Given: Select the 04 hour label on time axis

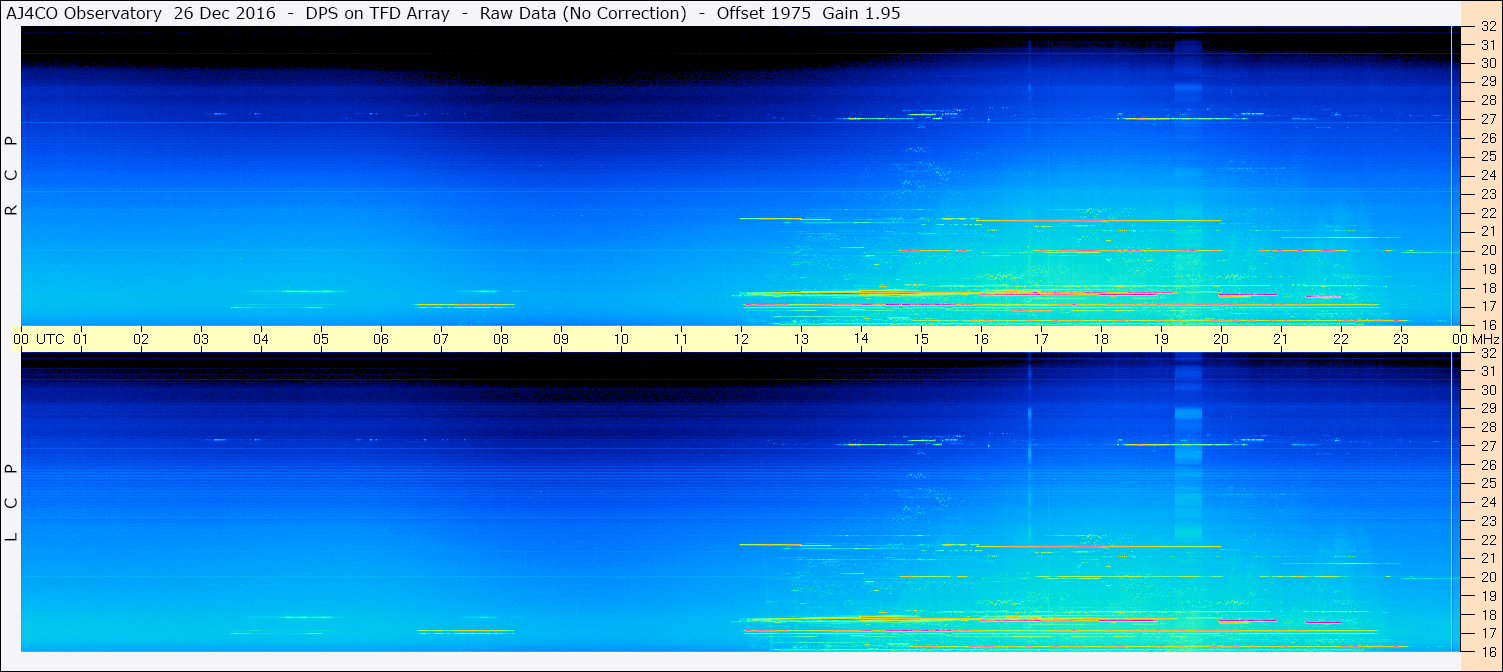Looking at the screenshot, I should pyautogui.click(x=261, y=339).
